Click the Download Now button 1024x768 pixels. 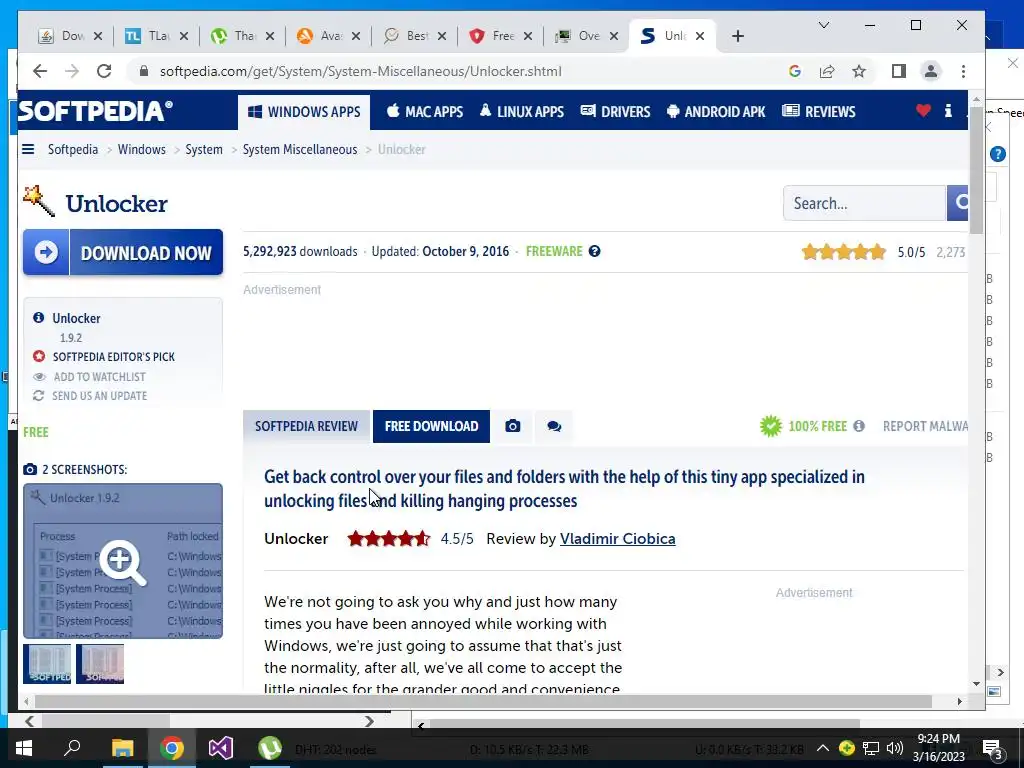pyautogui.click(x=123, y=252)
